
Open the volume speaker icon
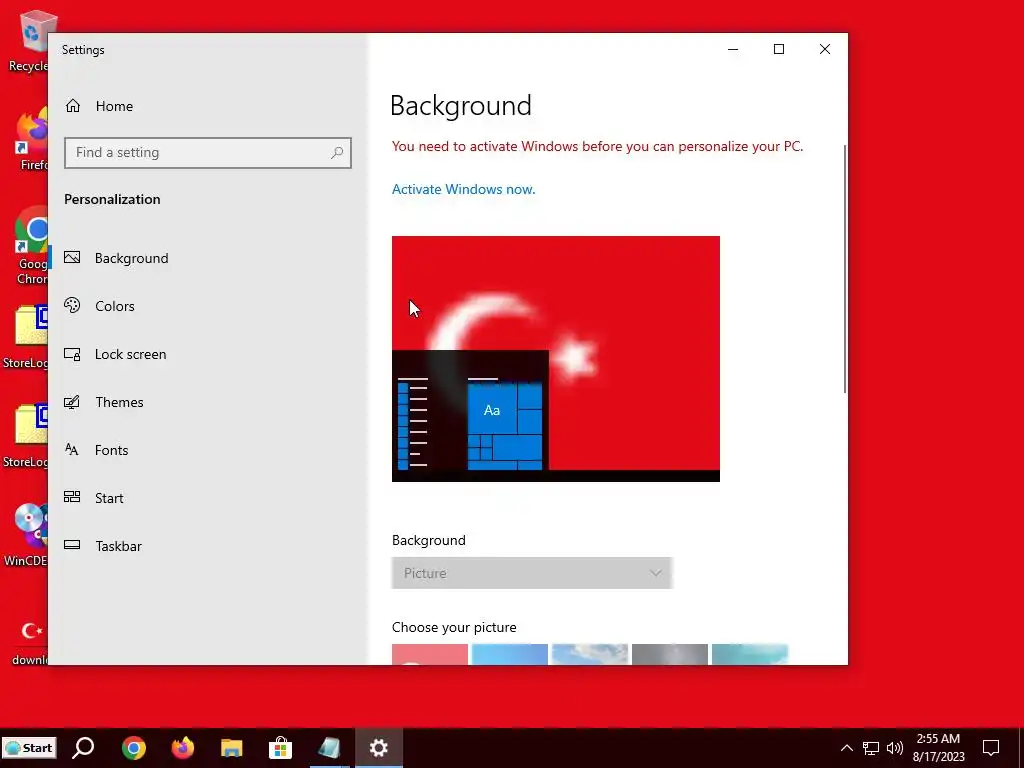pos(895,748)
